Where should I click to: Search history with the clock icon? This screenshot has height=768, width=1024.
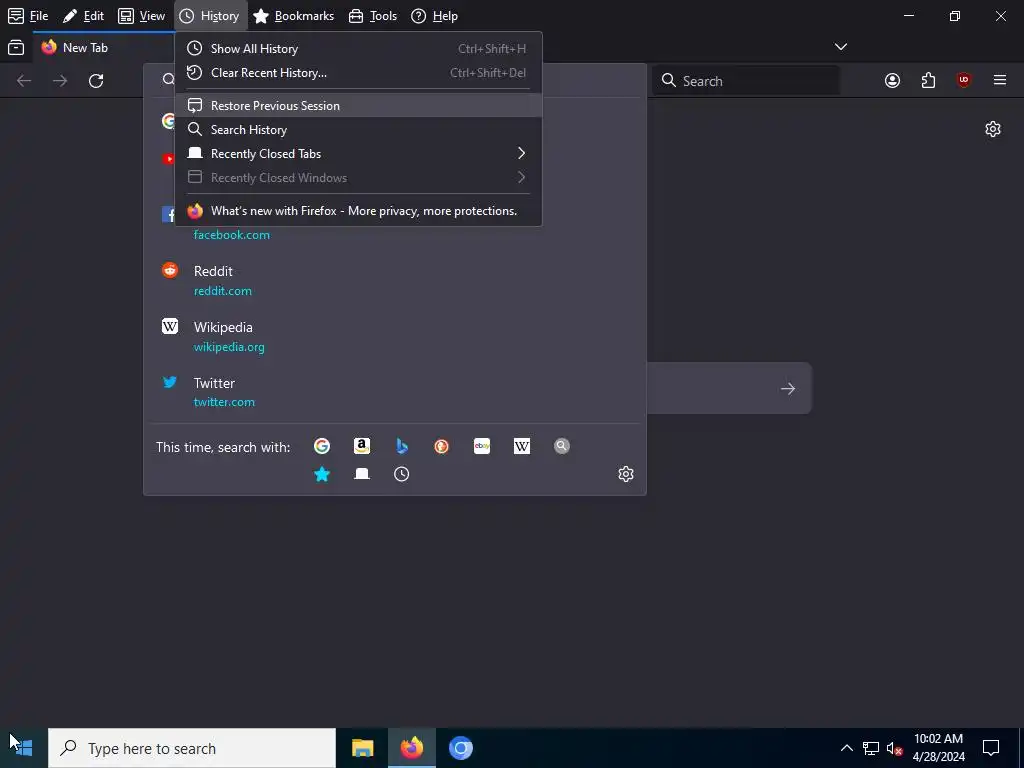[x=402, y=474]
